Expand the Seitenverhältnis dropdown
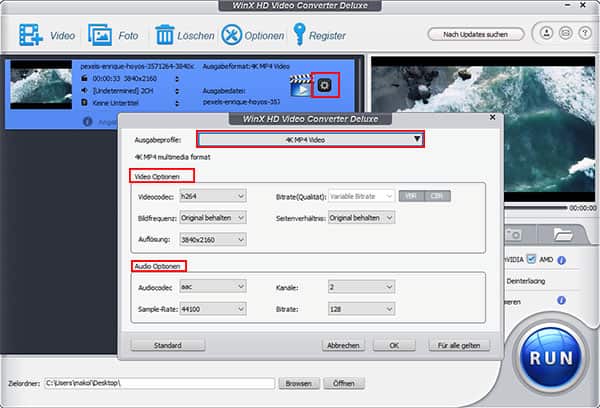The height and width of the screenshot is (408, 600). [361, 218]
